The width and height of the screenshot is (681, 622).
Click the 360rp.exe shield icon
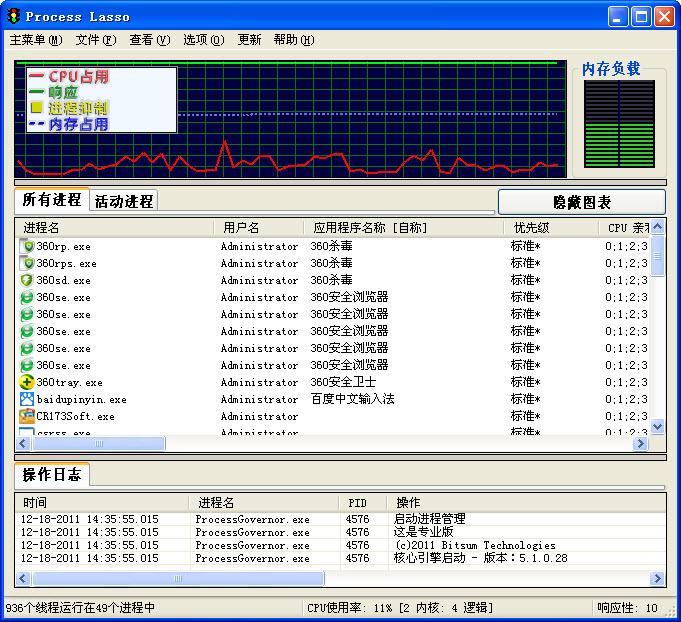point(27,246)
